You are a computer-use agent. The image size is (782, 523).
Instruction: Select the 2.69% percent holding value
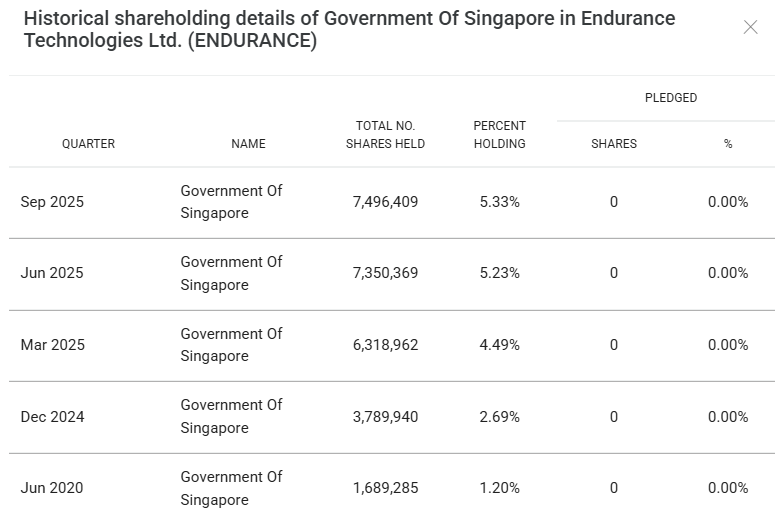pyautogui.click(x=499, y=417)
